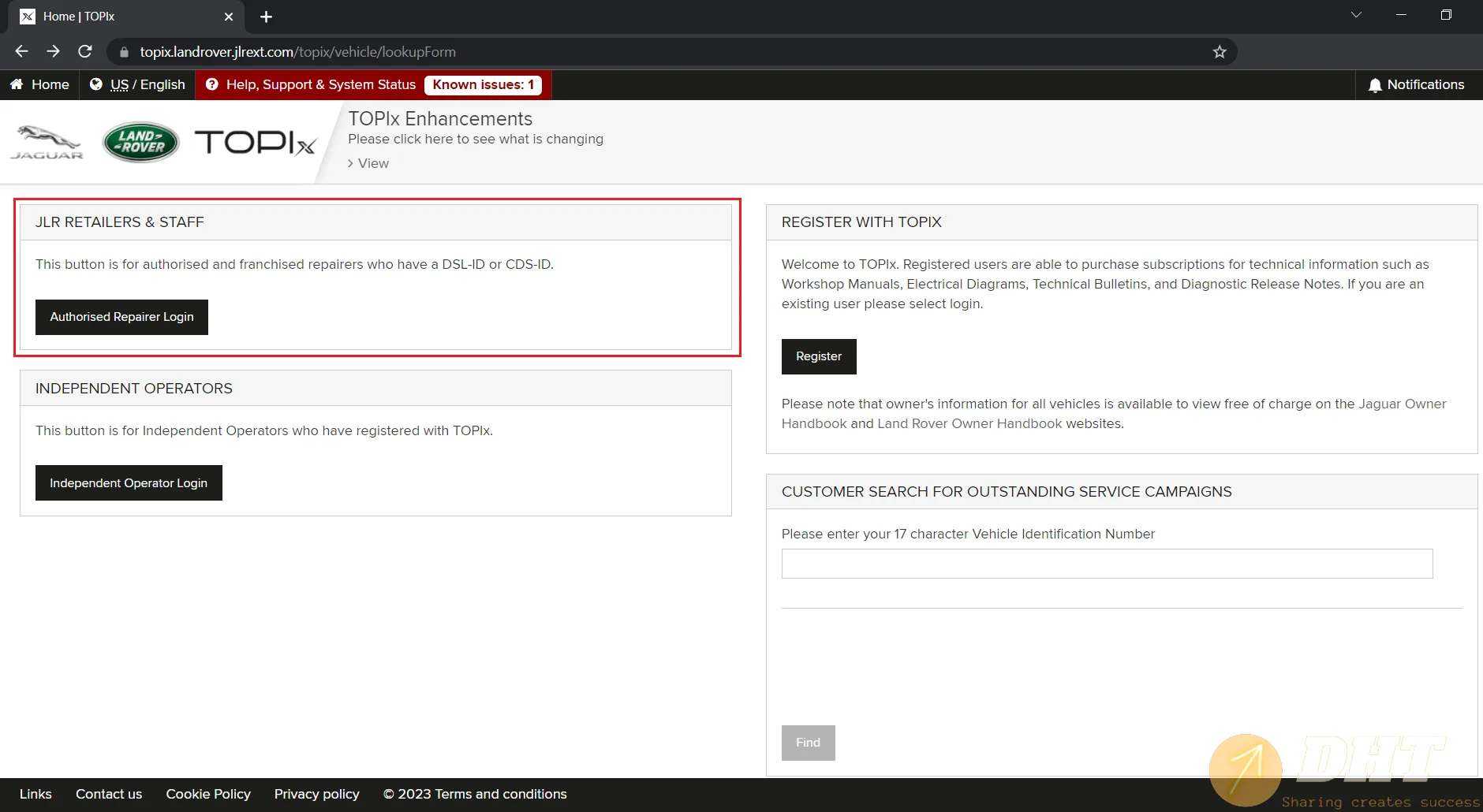The height and width of the screenshot is (812, 1483).
Task: Change region via US / English
Action: click(x=137, y=84)
